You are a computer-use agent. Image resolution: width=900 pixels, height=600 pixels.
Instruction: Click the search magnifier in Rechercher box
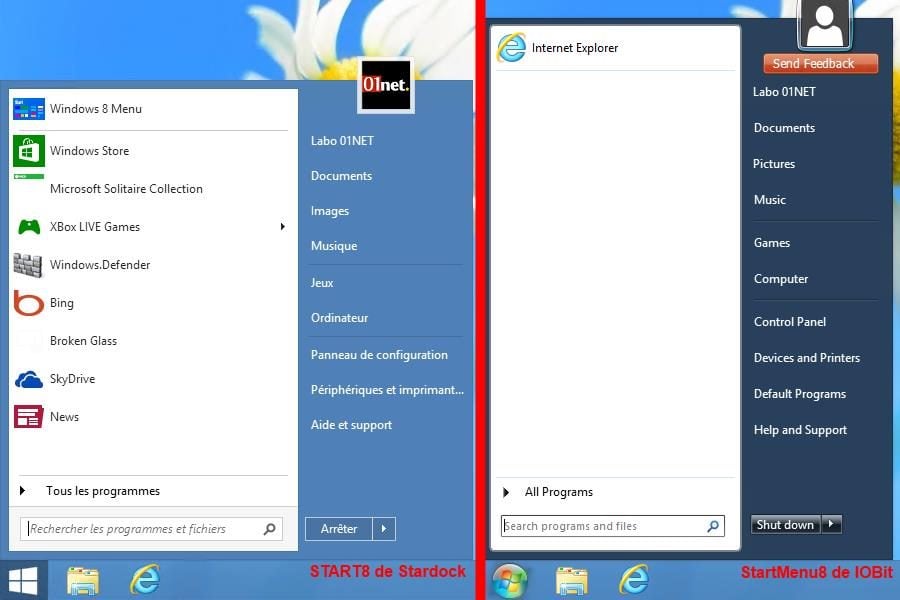tap(269, 529)
